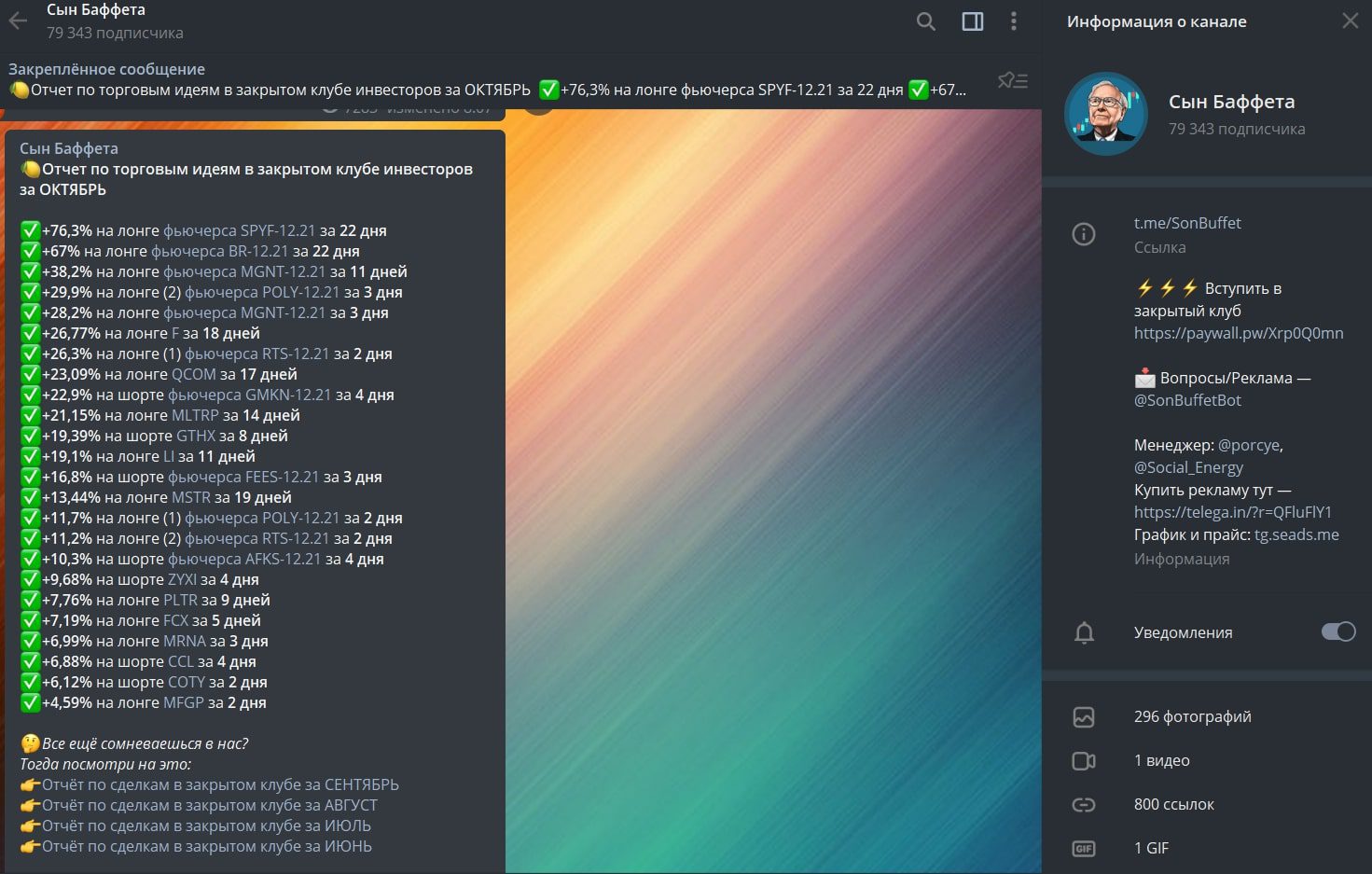Click the Ссылка label under channel link
Screen dimensions: 1372x874
[x=1160, y=247]
